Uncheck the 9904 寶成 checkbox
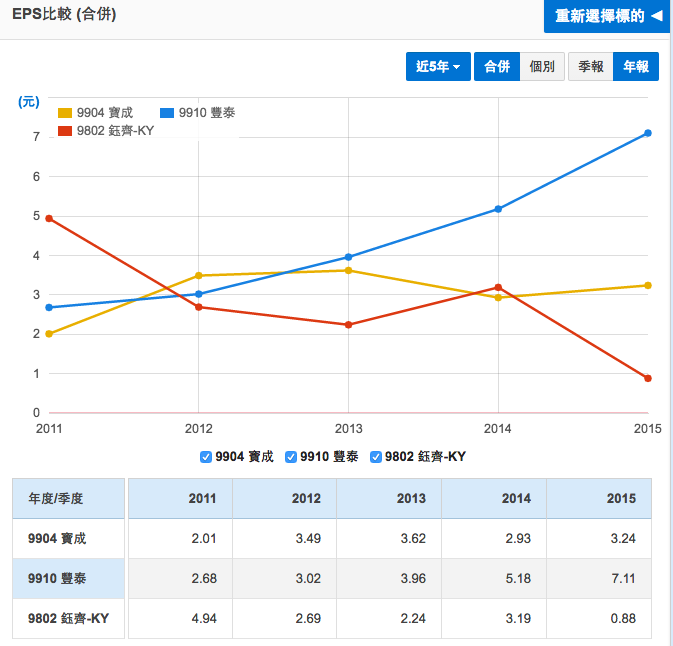 (206, 457)
